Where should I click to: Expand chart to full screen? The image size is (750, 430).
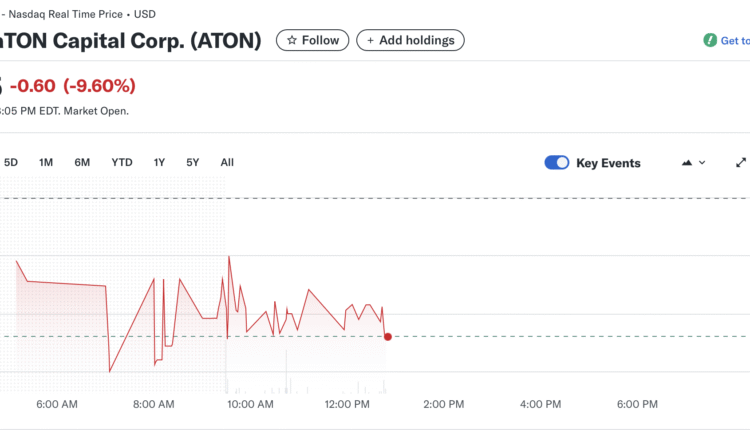(x=741, y=163)
